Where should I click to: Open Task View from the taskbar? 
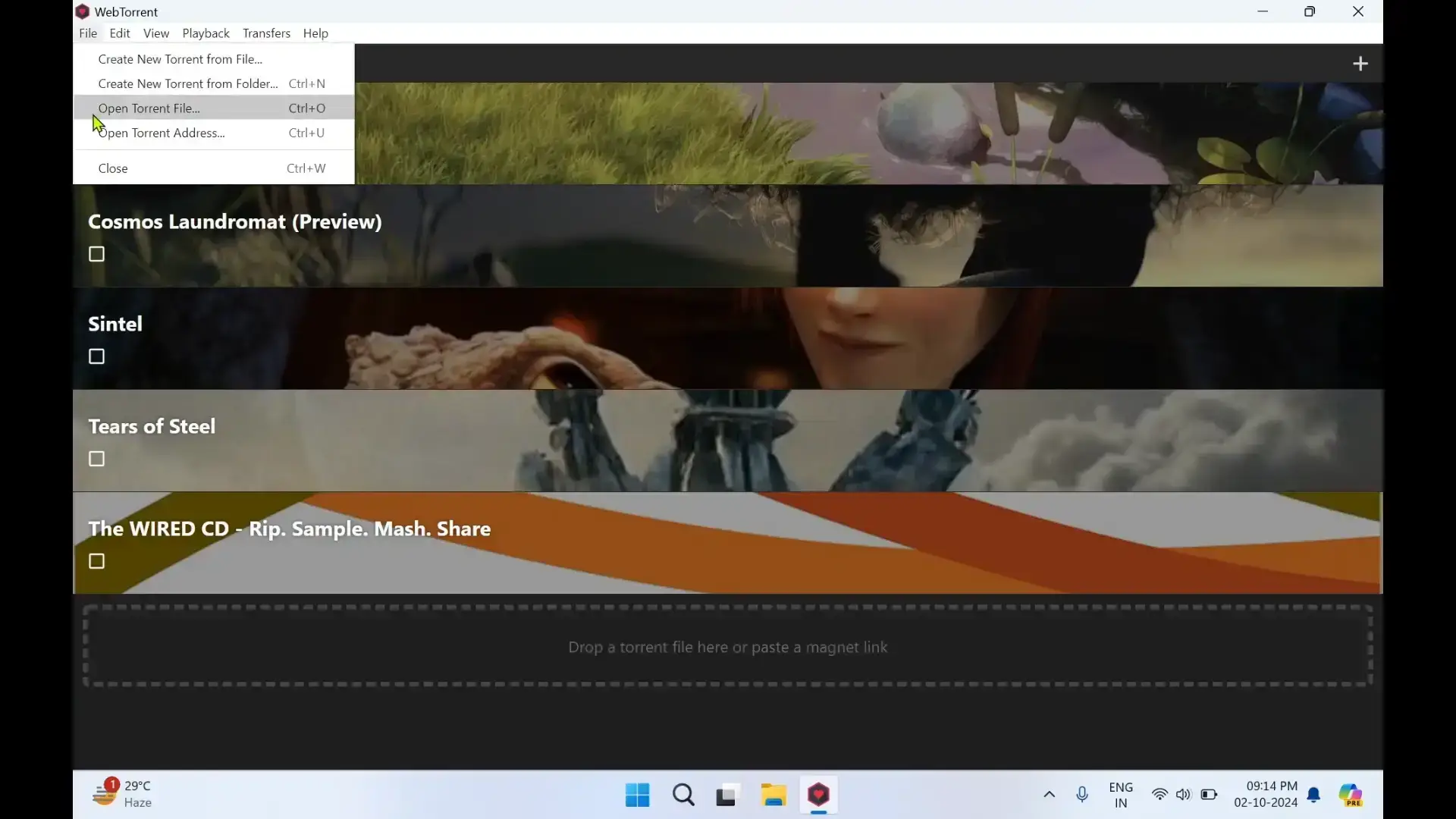(x=726, y=795)
